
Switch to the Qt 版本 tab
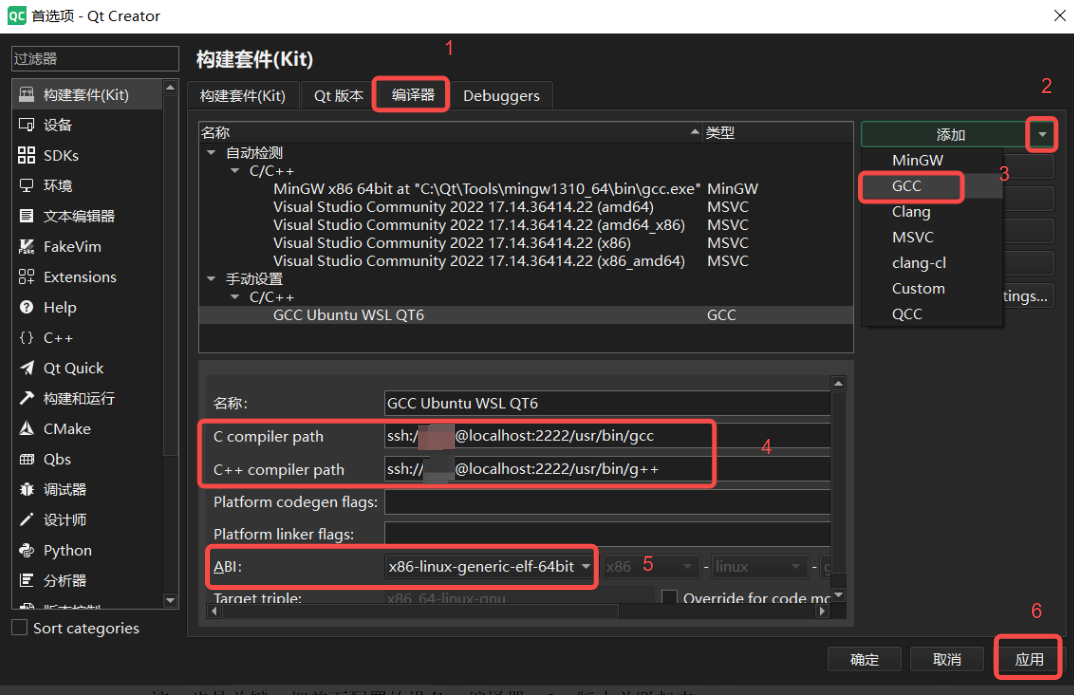coord(338,95)
